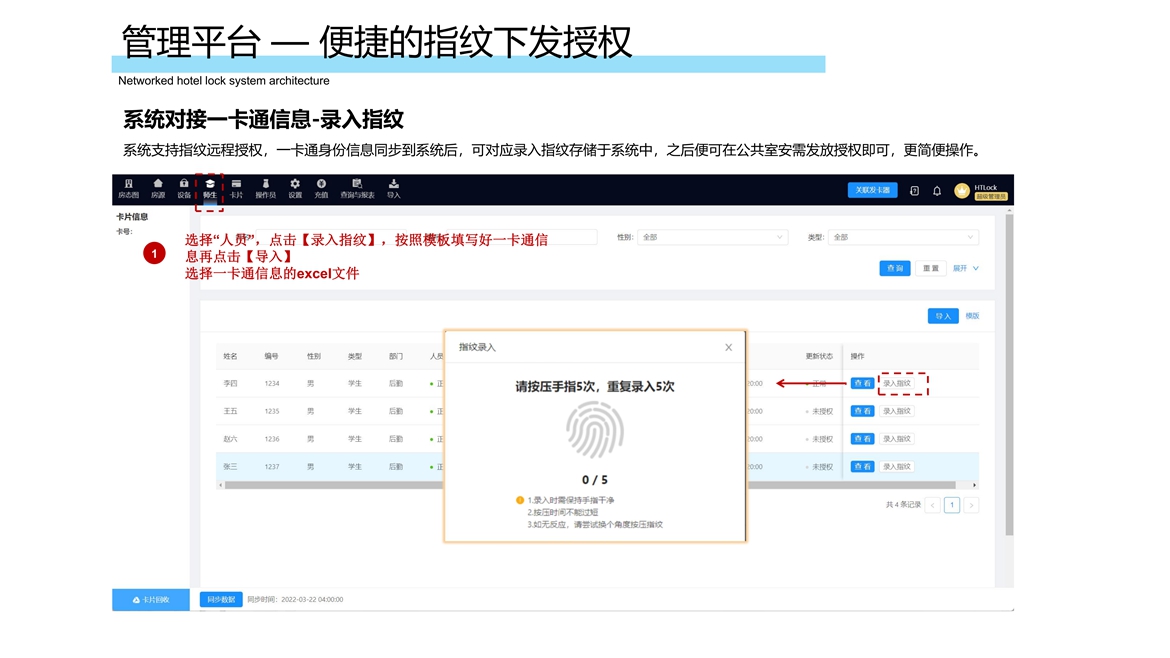The height and width of the screenshot is (658, 1170).
Task: Open the 性别 dropdown
Action: pyautogui.click(x=712, y=237)
